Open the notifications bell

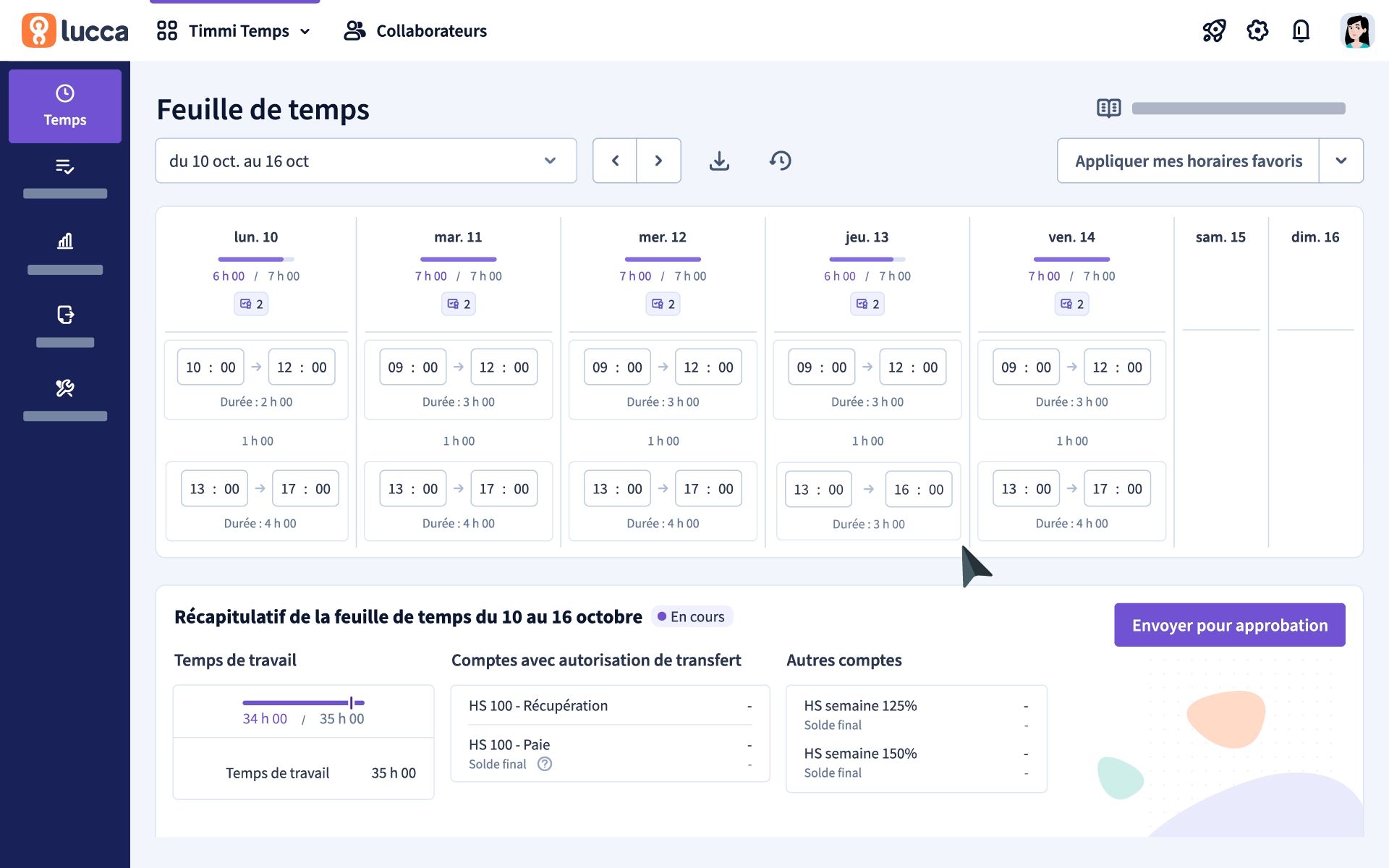point(1301,30)
